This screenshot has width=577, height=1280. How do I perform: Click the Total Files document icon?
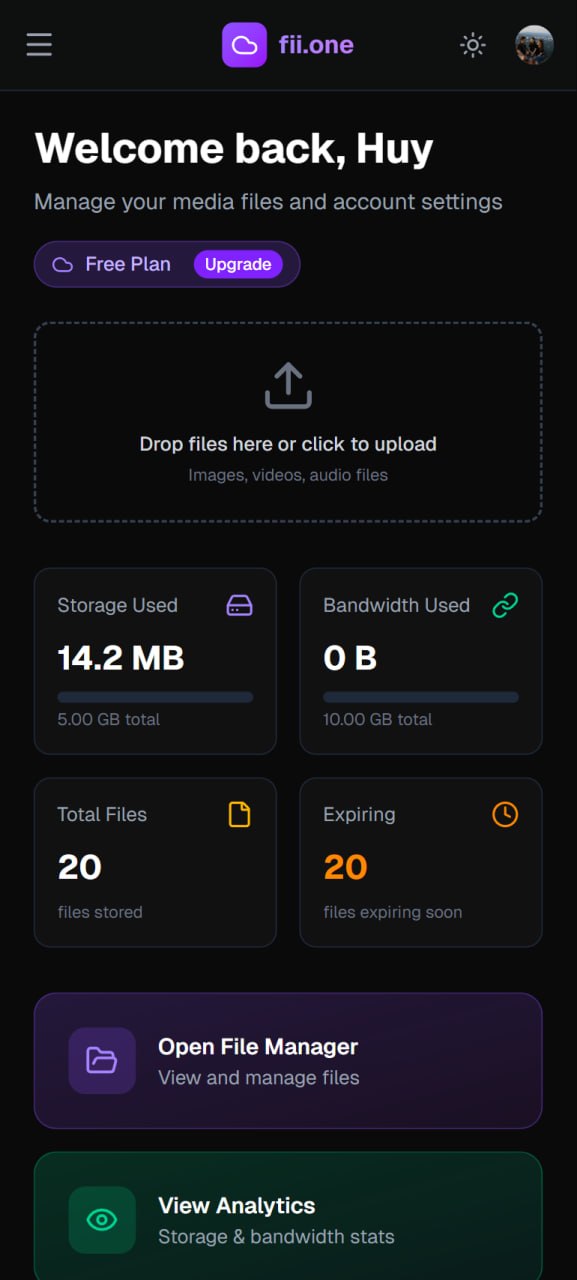tap(239, 815)
